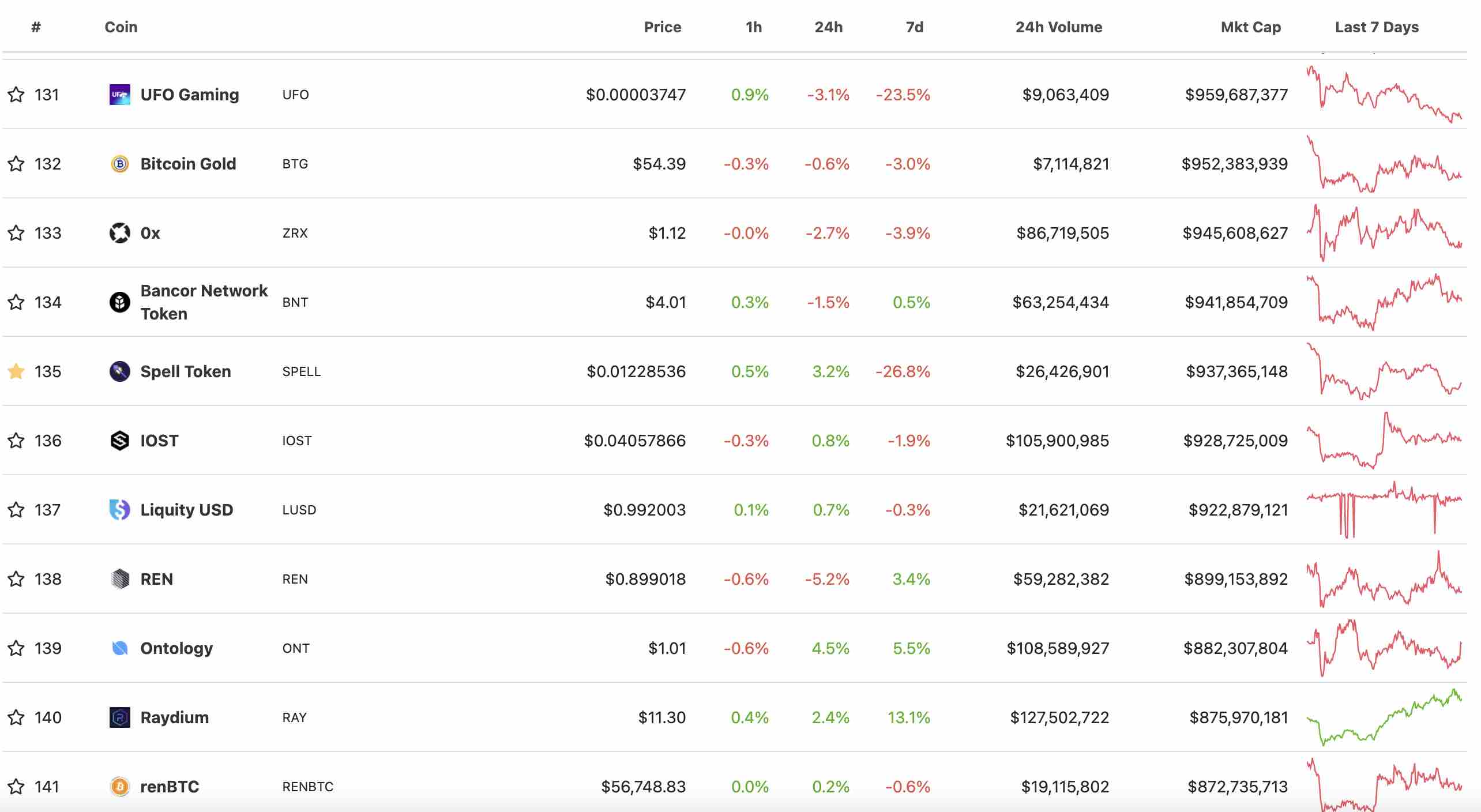Open the REN 7-day sparkline
The image size is (1481, 812).
tap(1384, 579)
